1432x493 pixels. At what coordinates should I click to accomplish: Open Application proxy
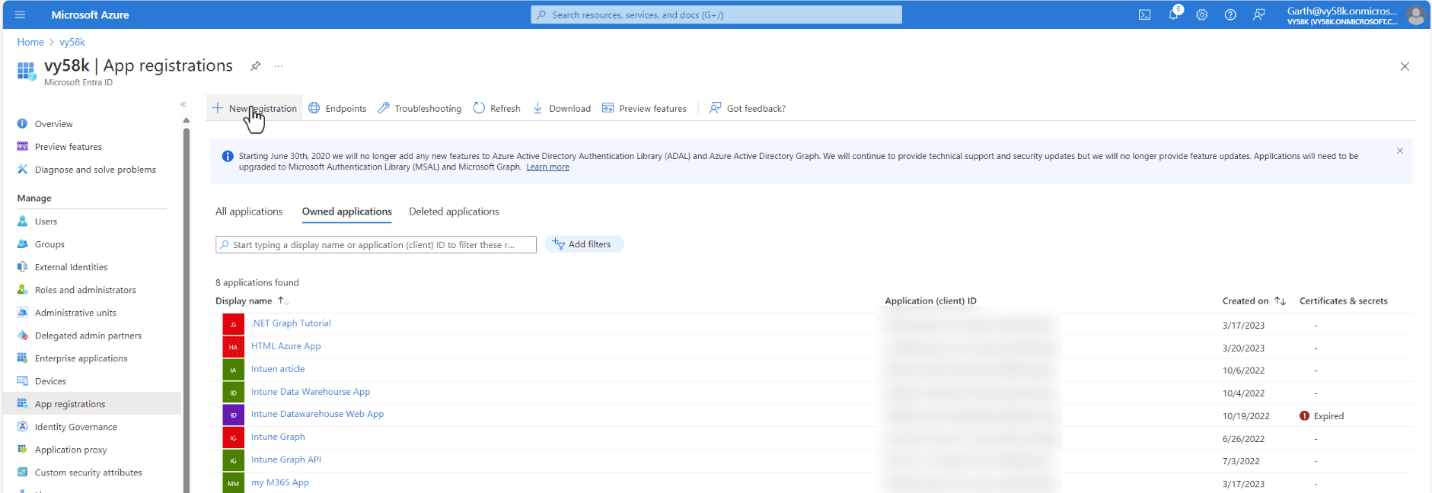pos(72,450)
